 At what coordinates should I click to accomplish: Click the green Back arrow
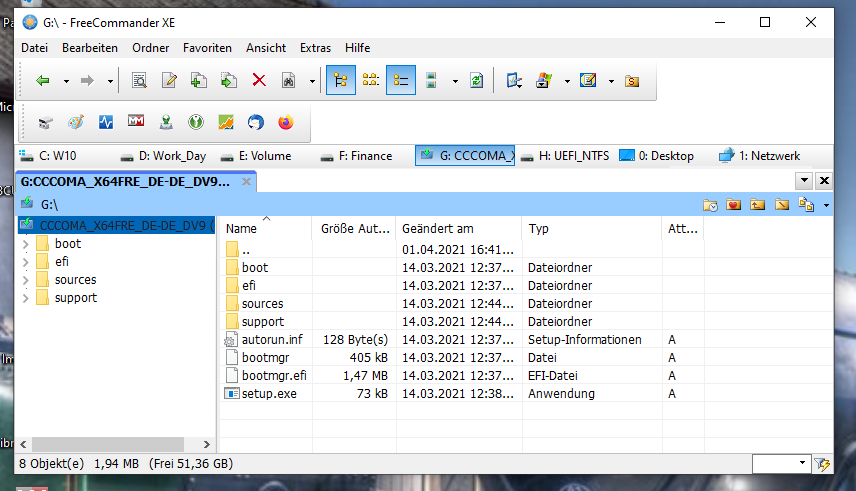click(43, 81)
